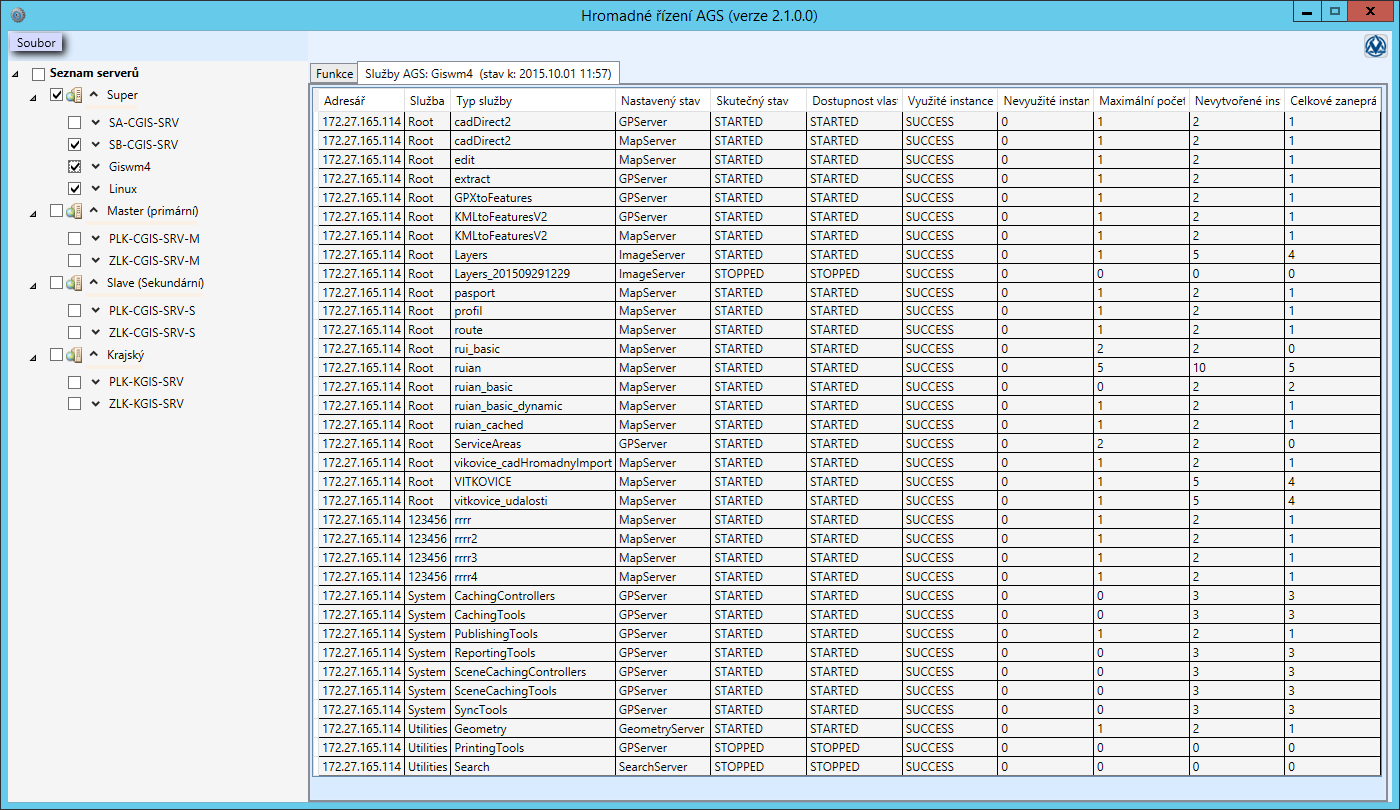Select the SB-CGIS-SRV server label

(x=143, y=145)
